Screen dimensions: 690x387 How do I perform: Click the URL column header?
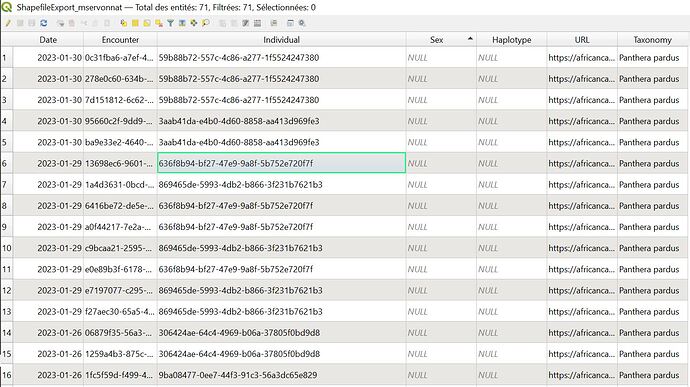coord(582,40)
